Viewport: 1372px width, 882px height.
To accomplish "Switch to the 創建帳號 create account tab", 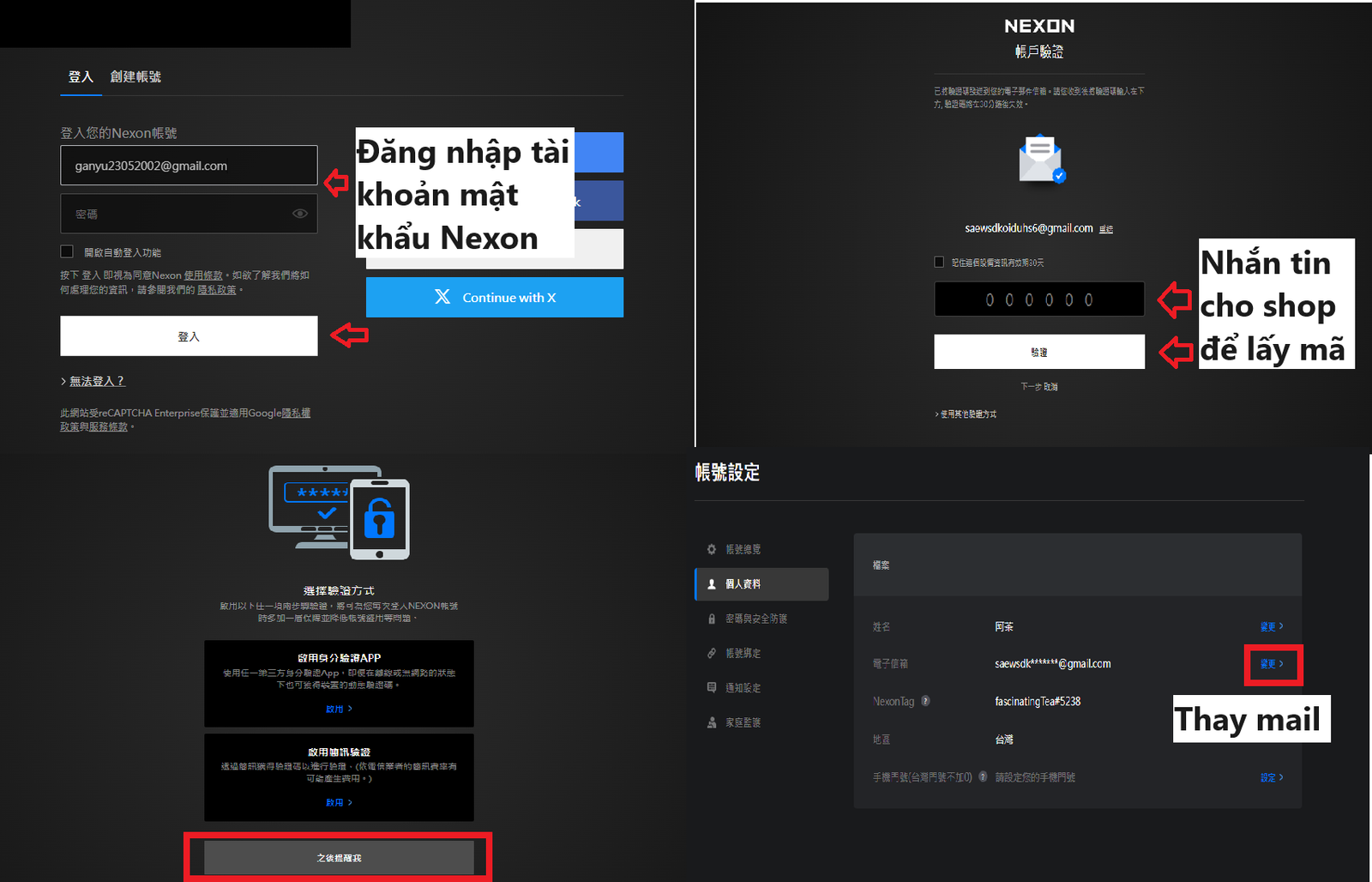I will 135,76.
